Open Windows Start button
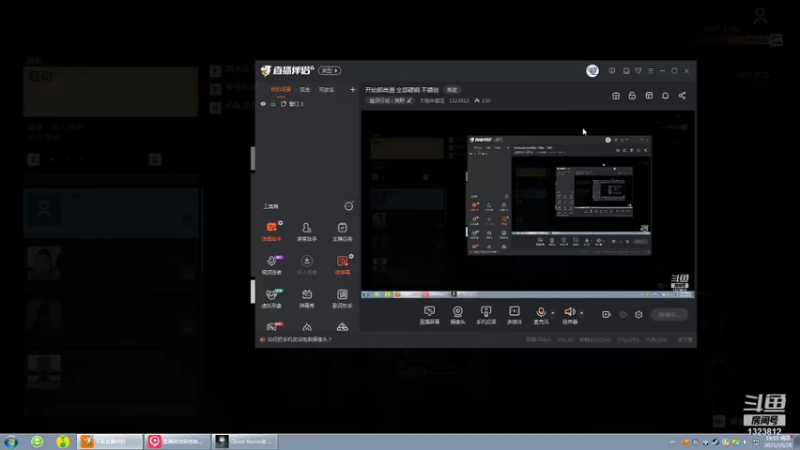The height and width of the screenshot is (450, 800). coord(11,441)
